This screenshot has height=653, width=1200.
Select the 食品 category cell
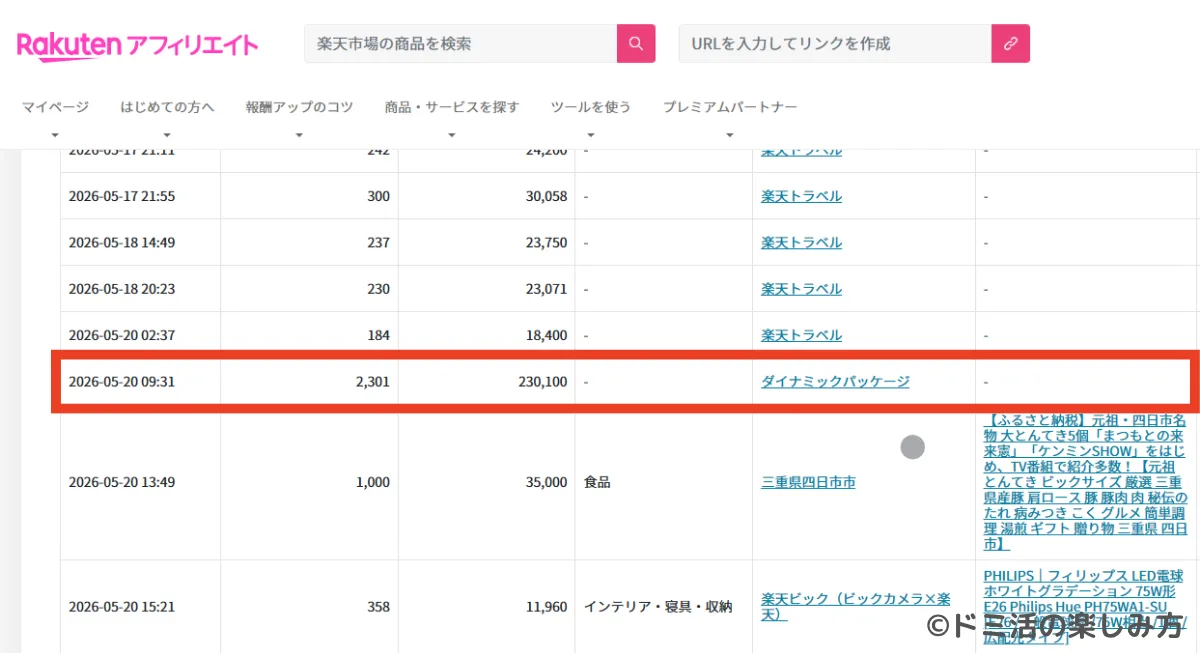point(597,482)
